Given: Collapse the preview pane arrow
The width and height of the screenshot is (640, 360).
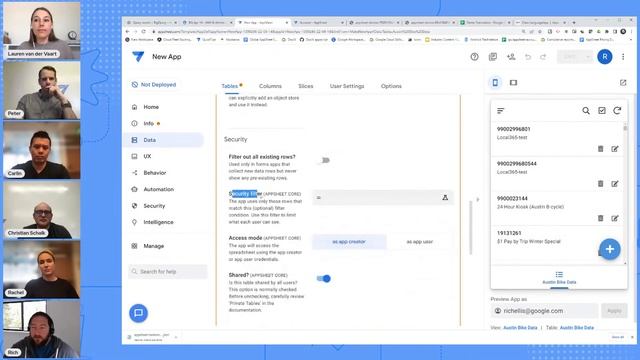Looking at the screenshot, I should (478, 200).
